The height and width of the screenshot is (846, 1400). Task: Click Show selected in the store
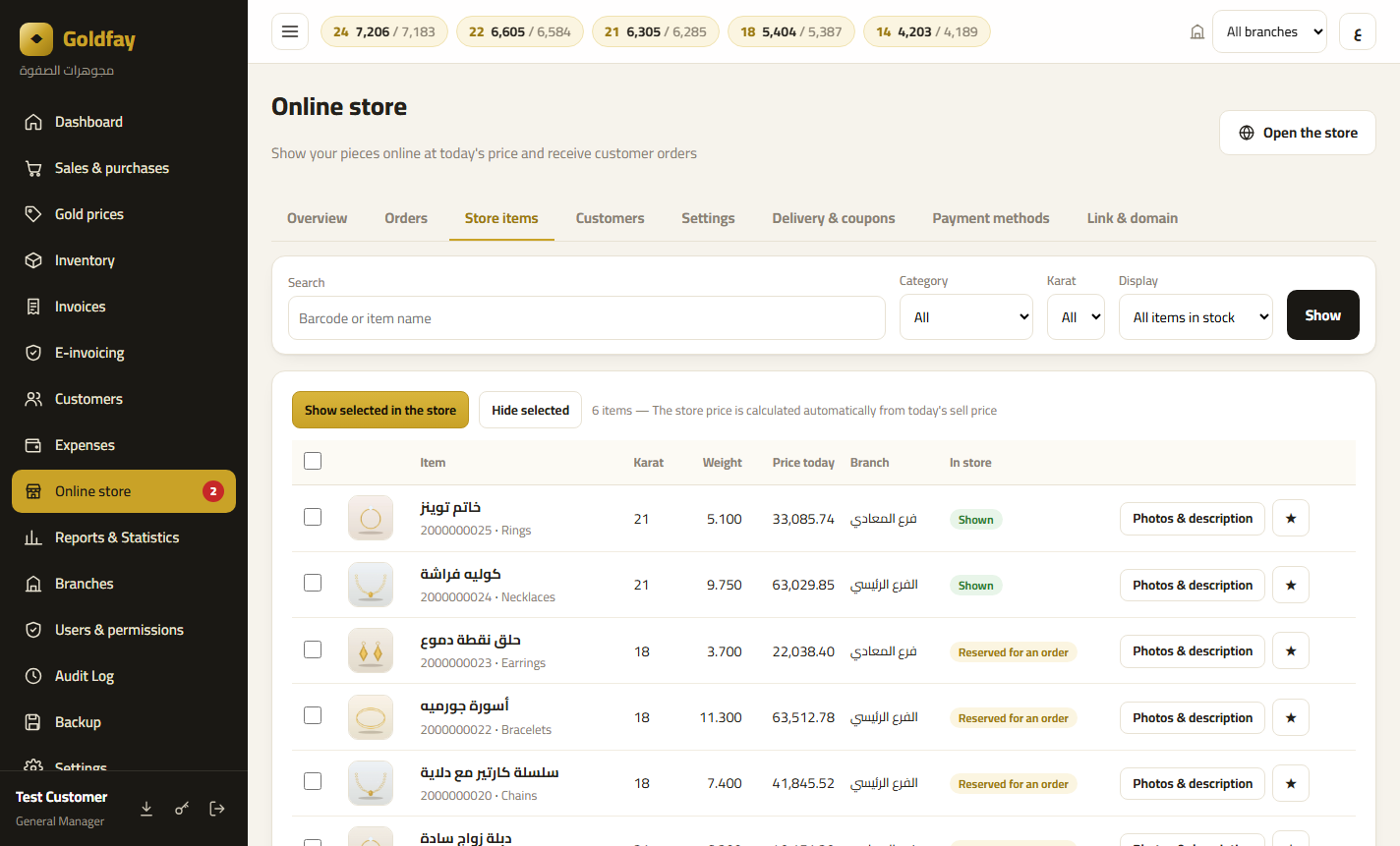click(380, 410)
